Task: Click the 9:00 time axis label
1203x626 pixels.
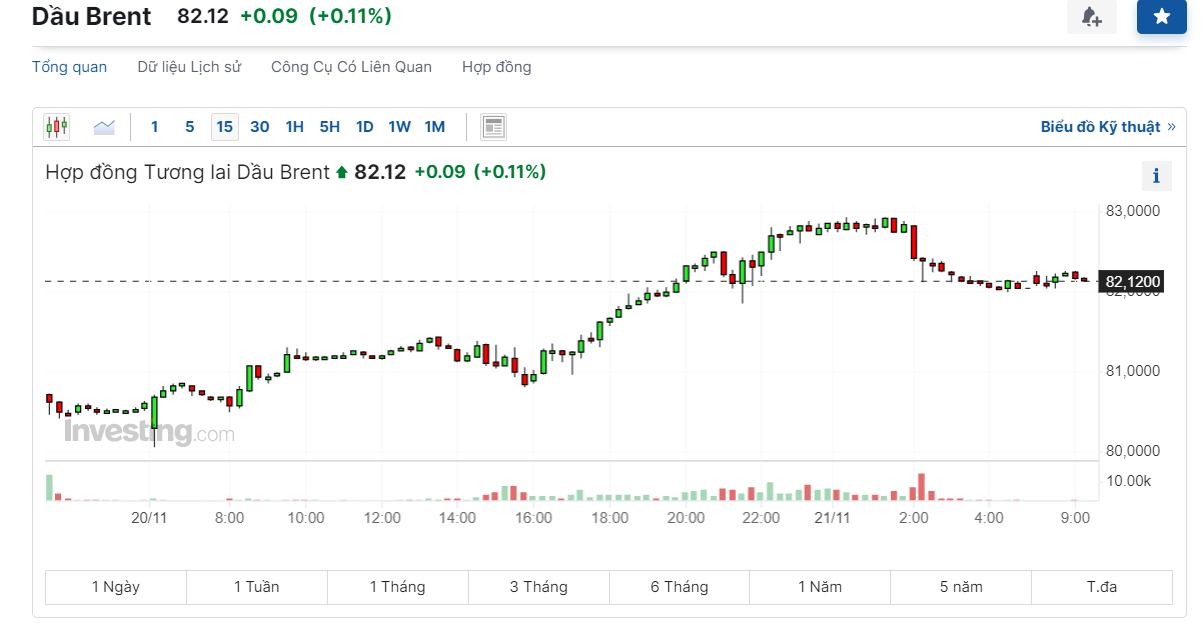Action: (1075, 518)
